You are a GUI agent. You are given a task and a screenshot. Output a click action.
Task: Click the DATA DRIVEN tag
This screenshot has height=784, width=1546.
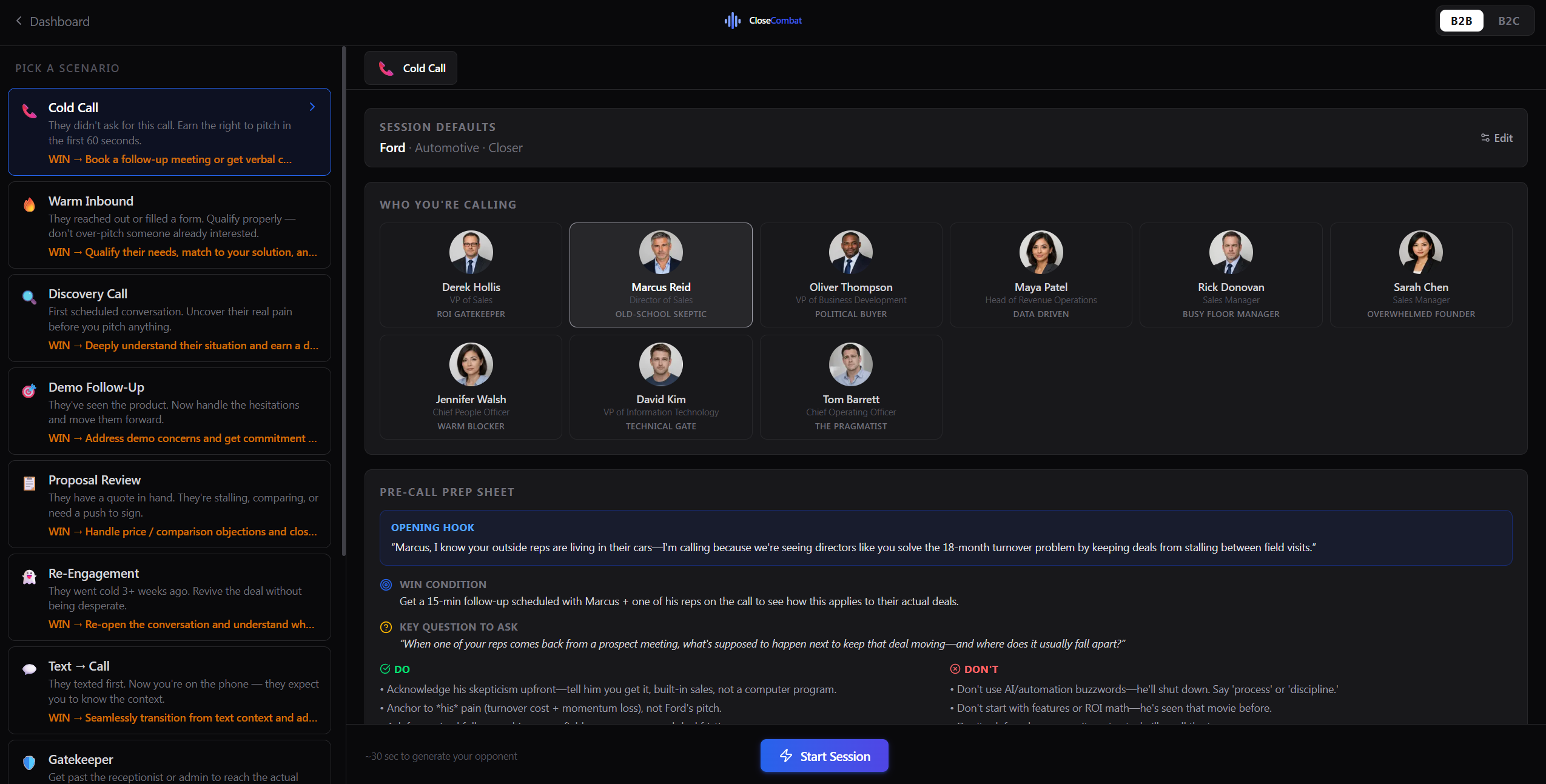point(1041,314)
